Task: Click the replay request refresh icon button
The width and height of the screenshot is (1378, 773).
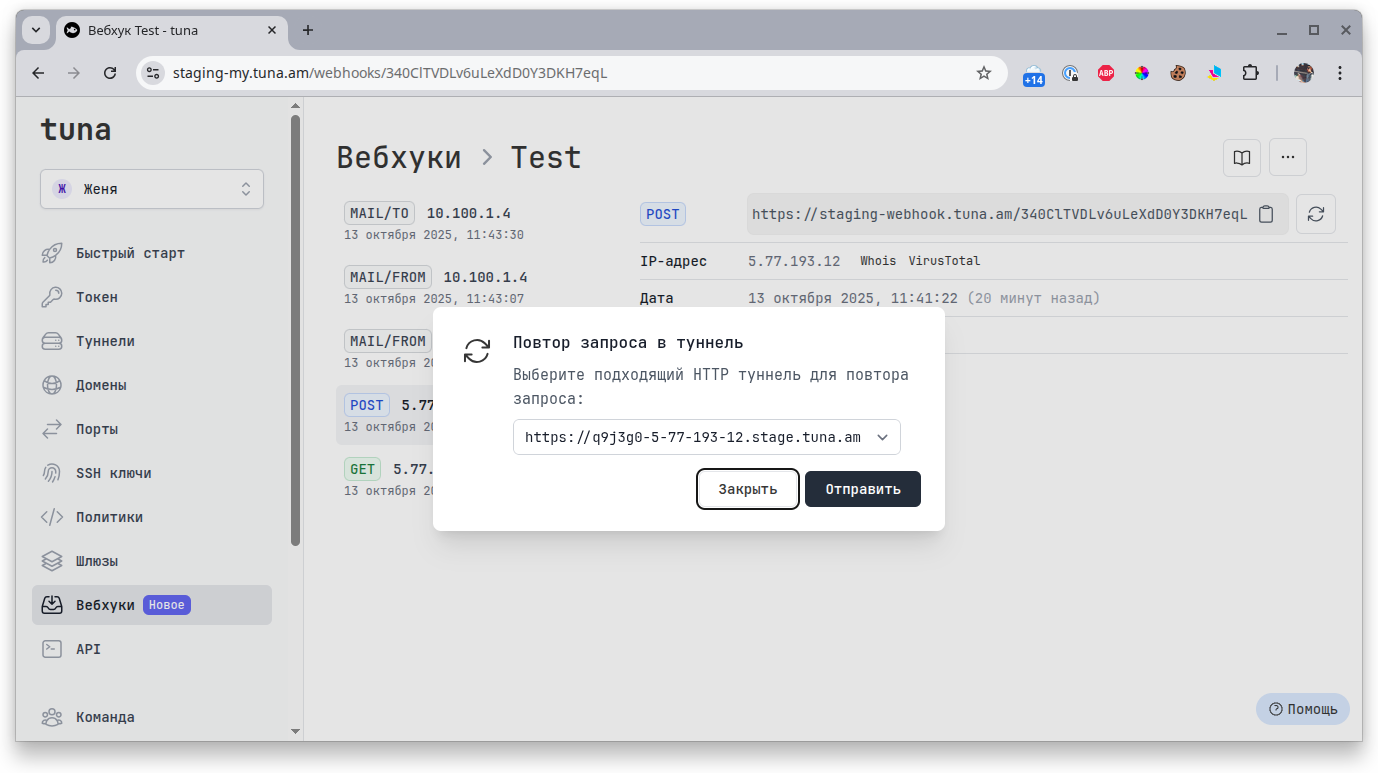Action: (1315, 214)
